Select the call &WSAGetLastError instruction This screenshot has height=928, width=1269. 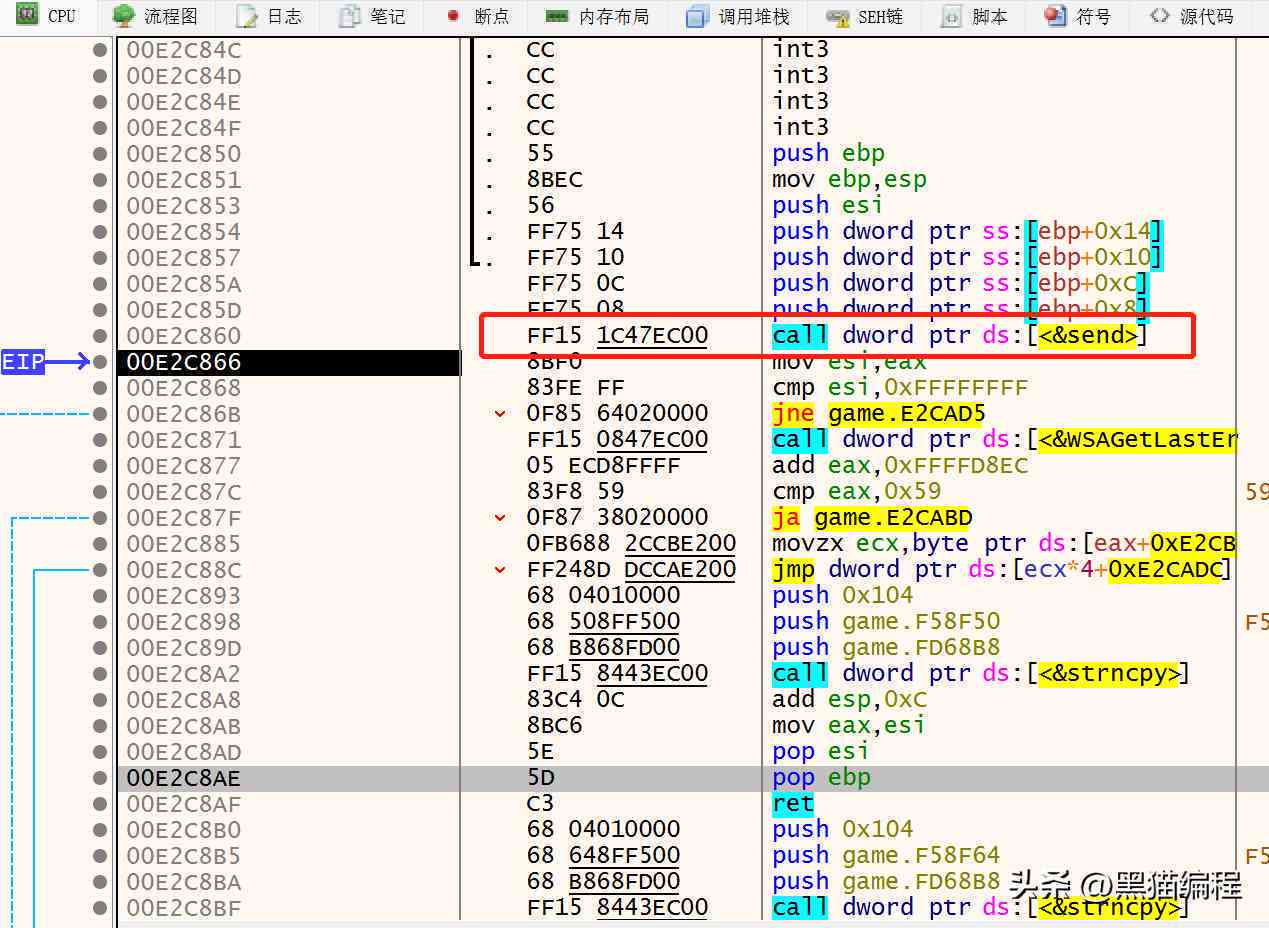[1004, 440]
